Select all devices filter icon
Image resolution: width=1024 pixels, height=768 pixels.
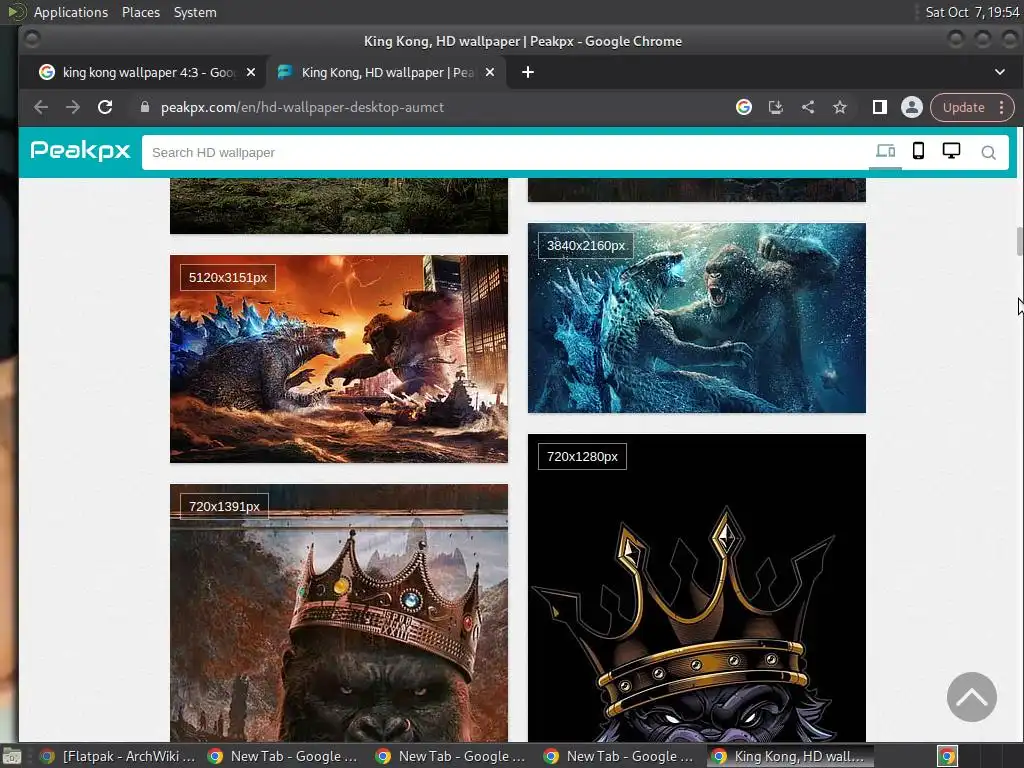pos(885,152)
